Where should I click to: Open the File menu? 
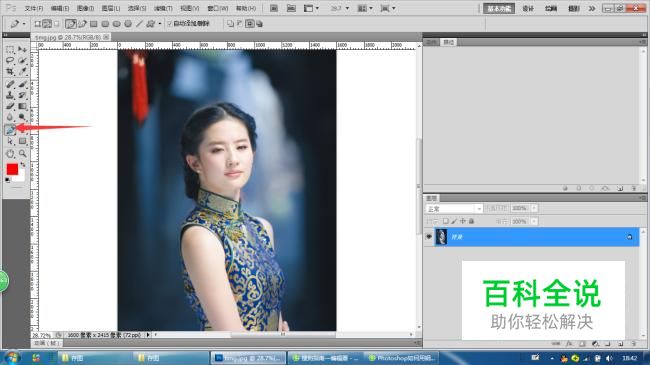pos(34,8)
